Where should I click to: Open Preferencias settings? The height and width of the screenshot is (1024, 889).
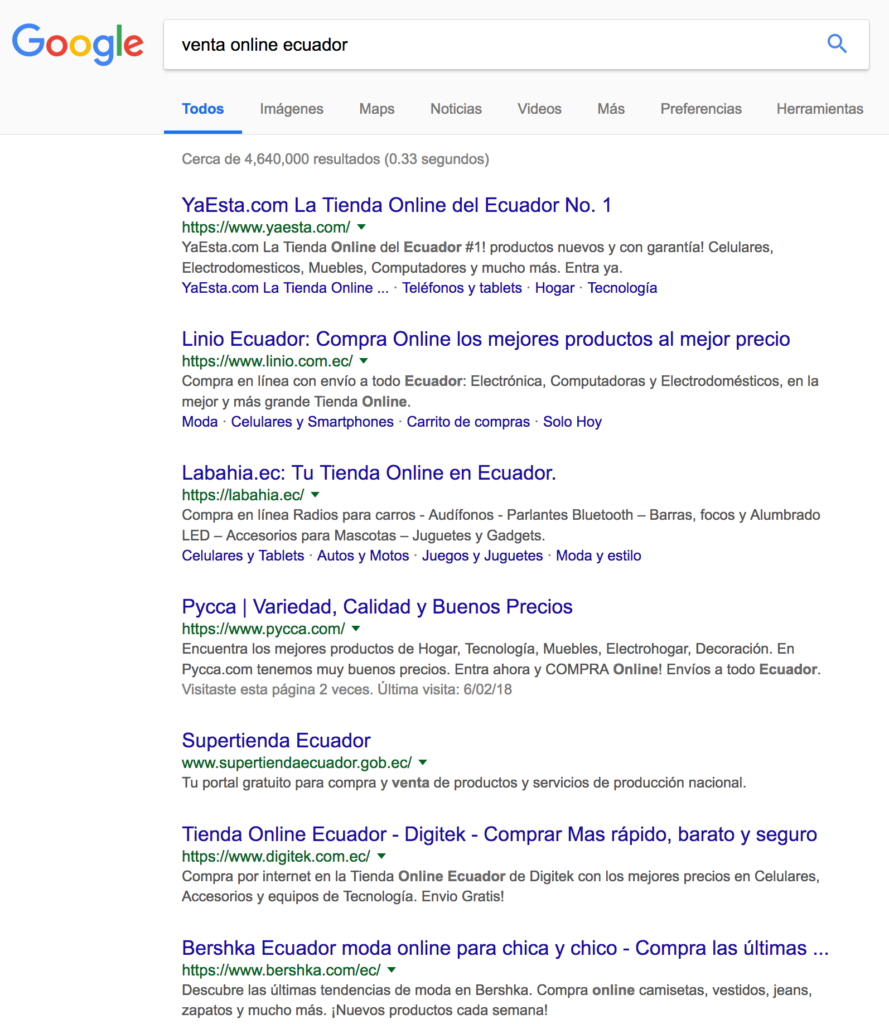(x=701, y=109)
